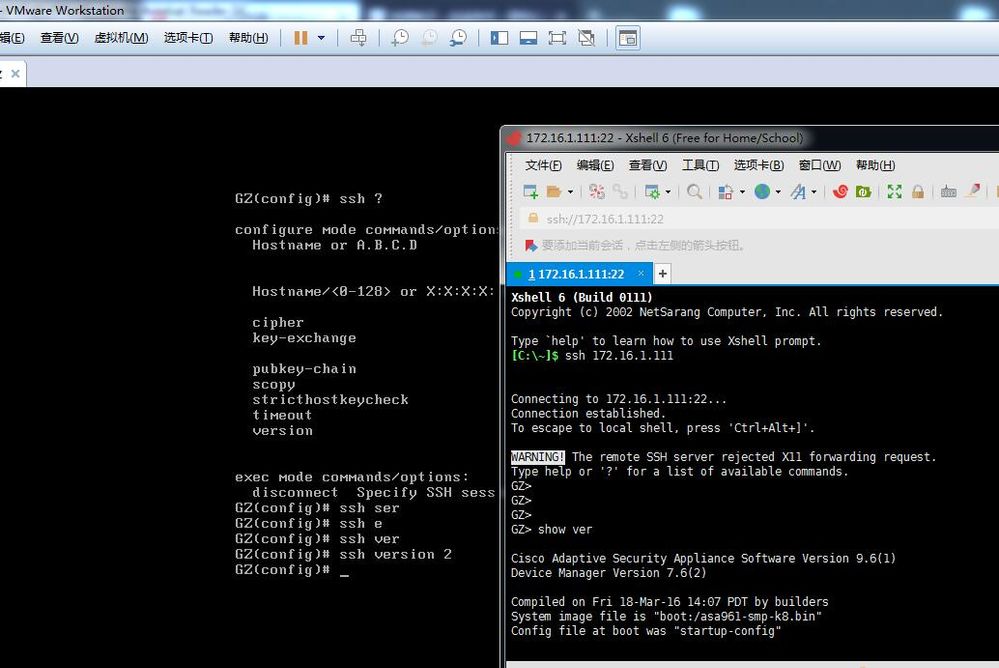Take a snapshot of this VM

(x=400, y=38)
